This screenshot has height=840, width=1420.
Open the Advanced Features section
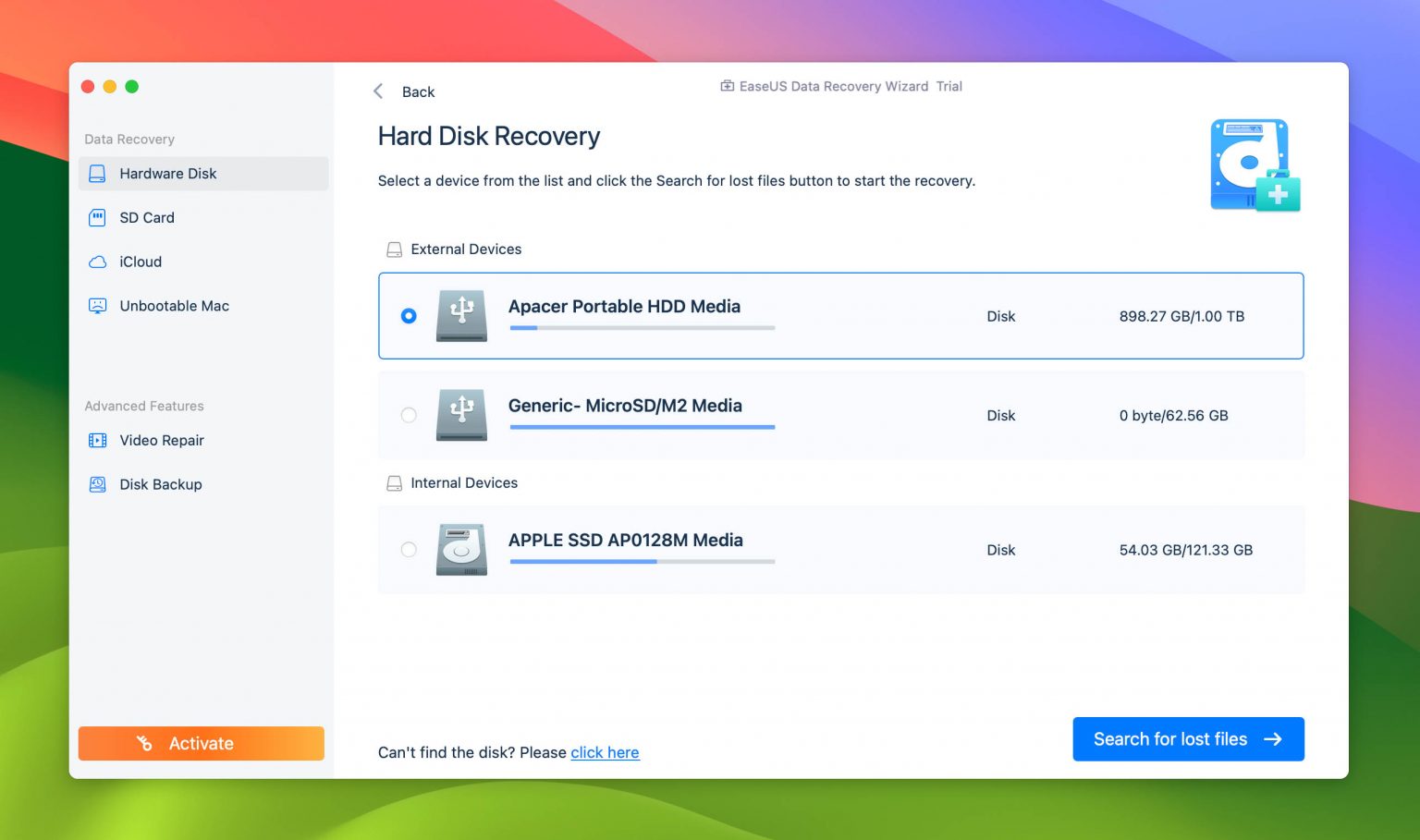point(143,406)
